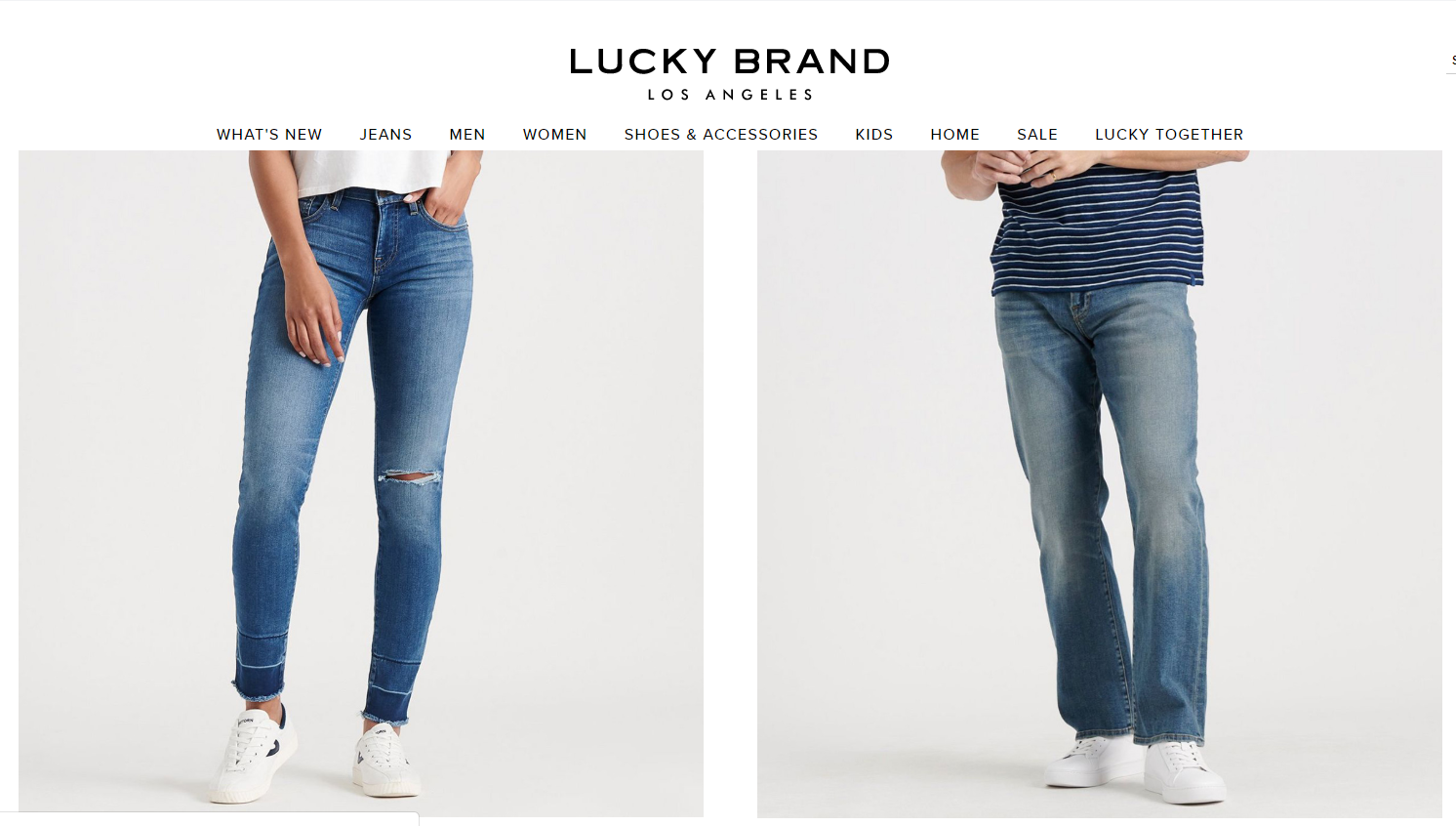This screenshot has height=826, width=1456.
Task: Click the men's white sneakers
Action: (1135, 766)
